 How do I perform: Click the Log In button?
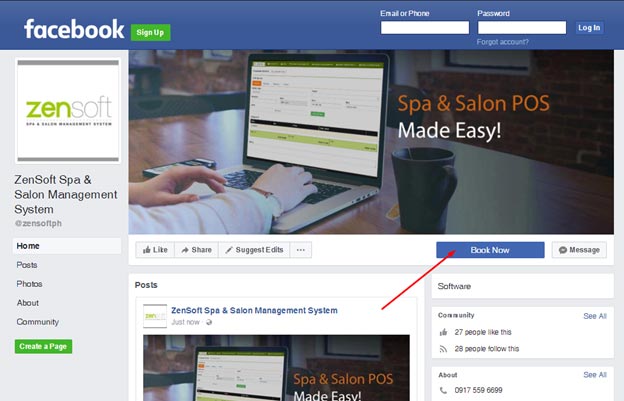tap(589, 27)
